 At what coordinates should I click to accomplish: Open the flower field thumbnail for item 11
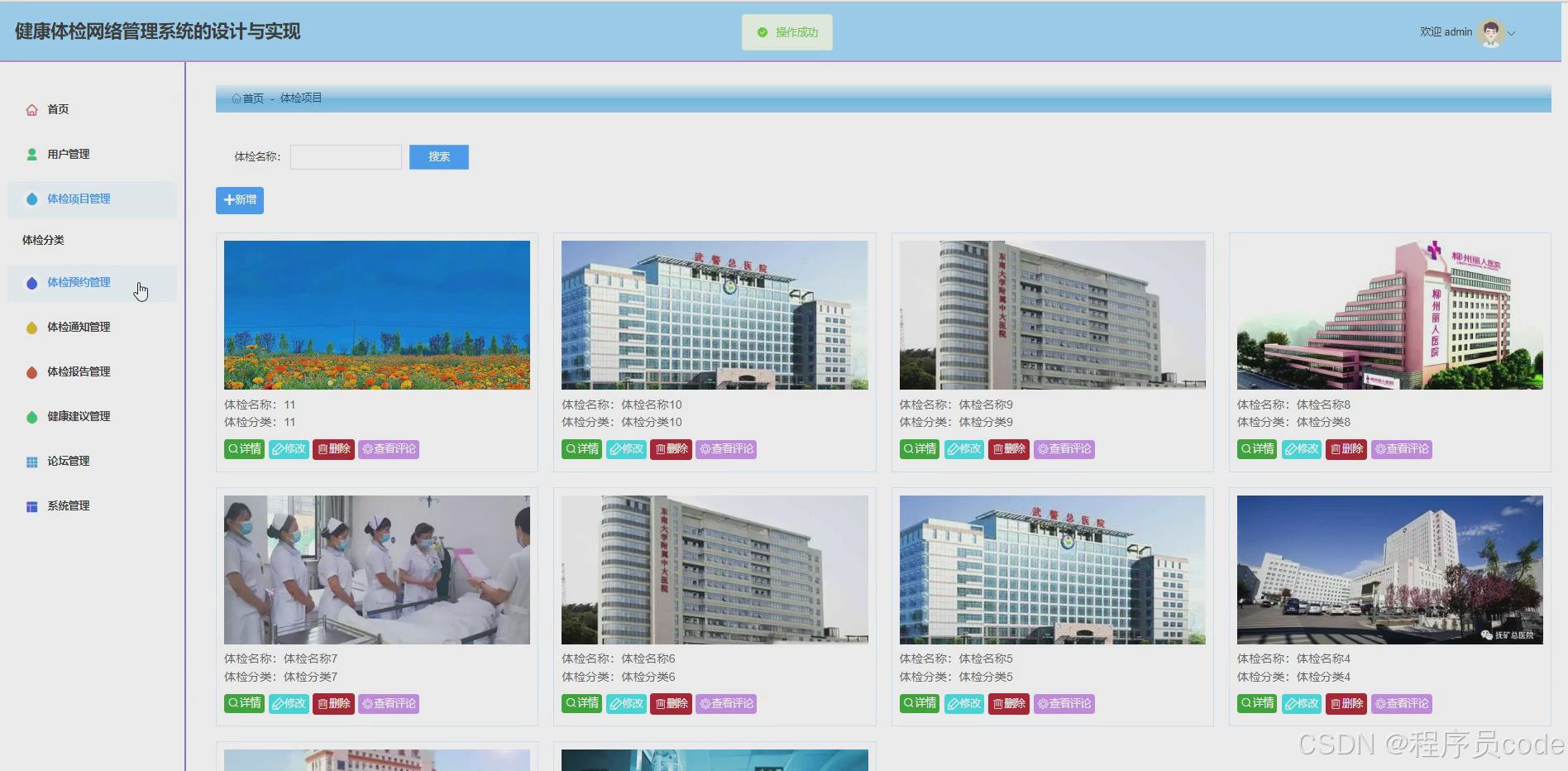[377, 315]
